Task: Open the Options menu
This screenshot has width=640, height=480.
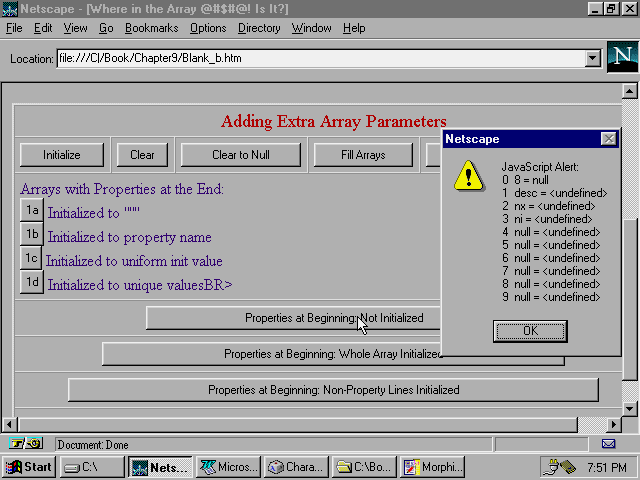Action: (x=208, y=28)
